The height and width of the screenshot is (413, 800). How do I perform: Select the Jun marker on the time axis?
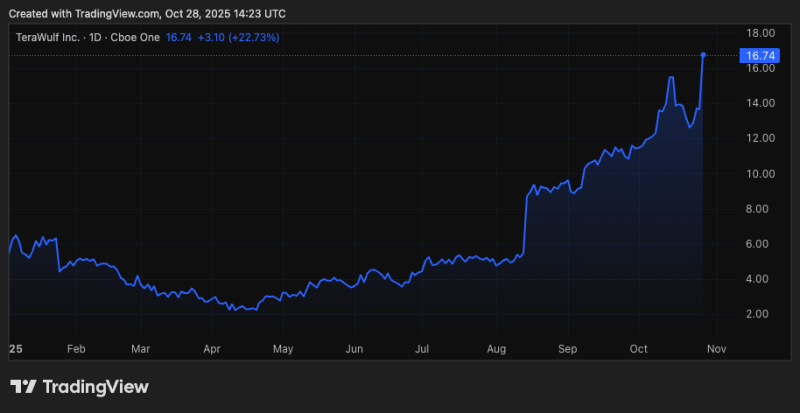tap(353, 349)
